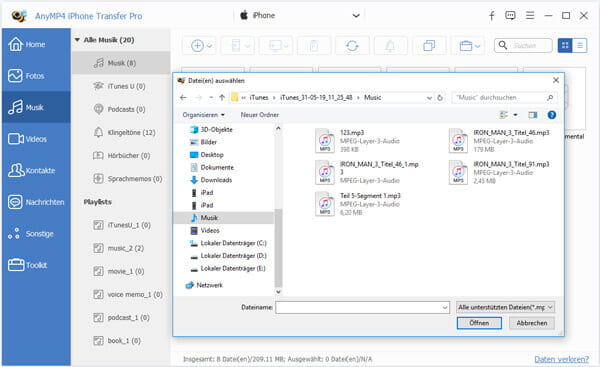Click the Daten verloren? link
Screen dimensions: 600x367
click(x=561, y=359)
